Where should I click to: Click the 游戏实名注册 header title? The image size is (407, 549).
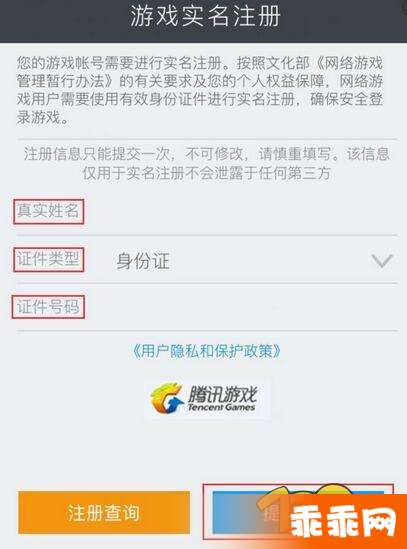click(x=206, y=16)
